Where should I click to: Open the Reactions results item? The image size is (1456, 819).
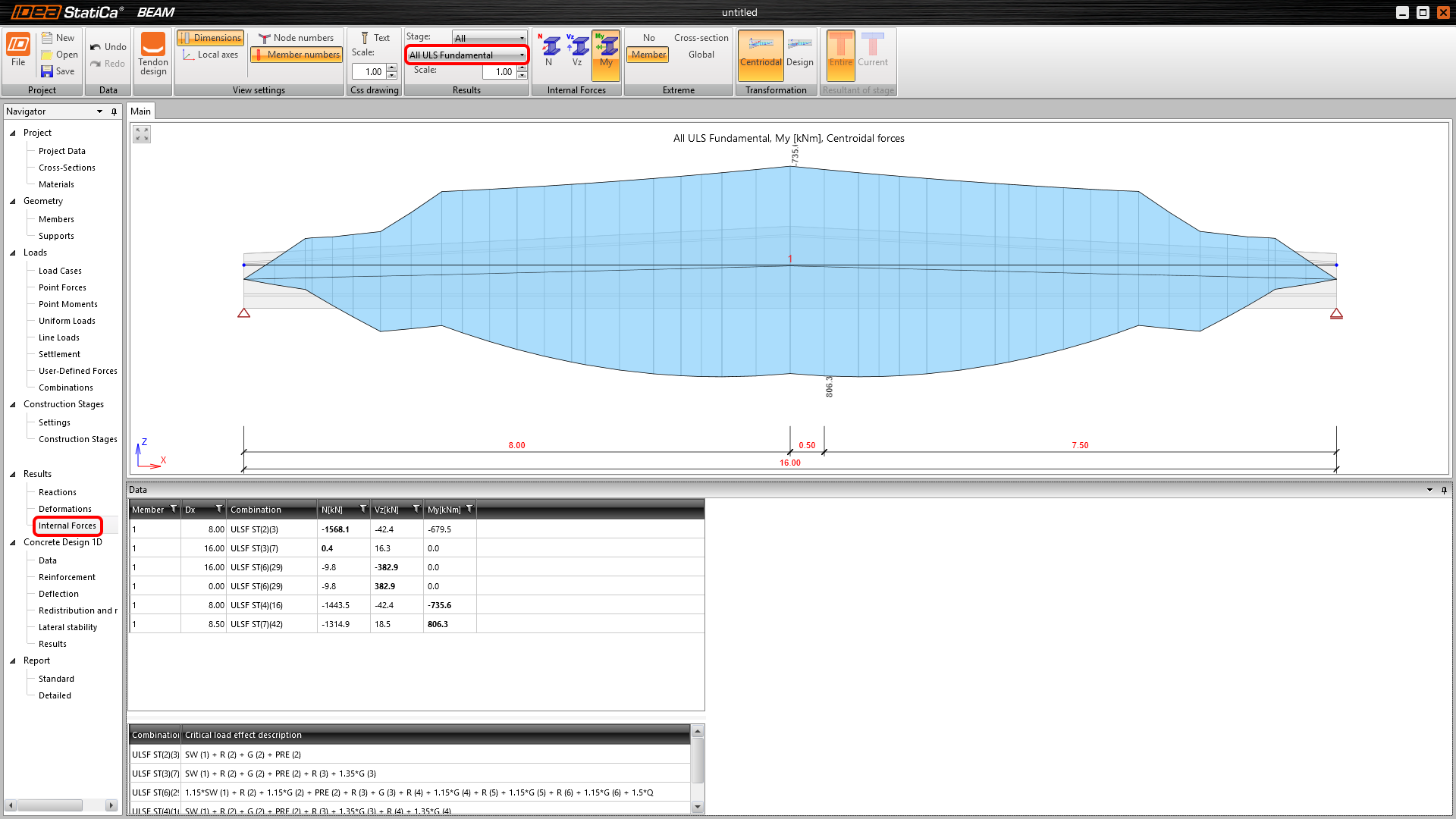[57, 492]
